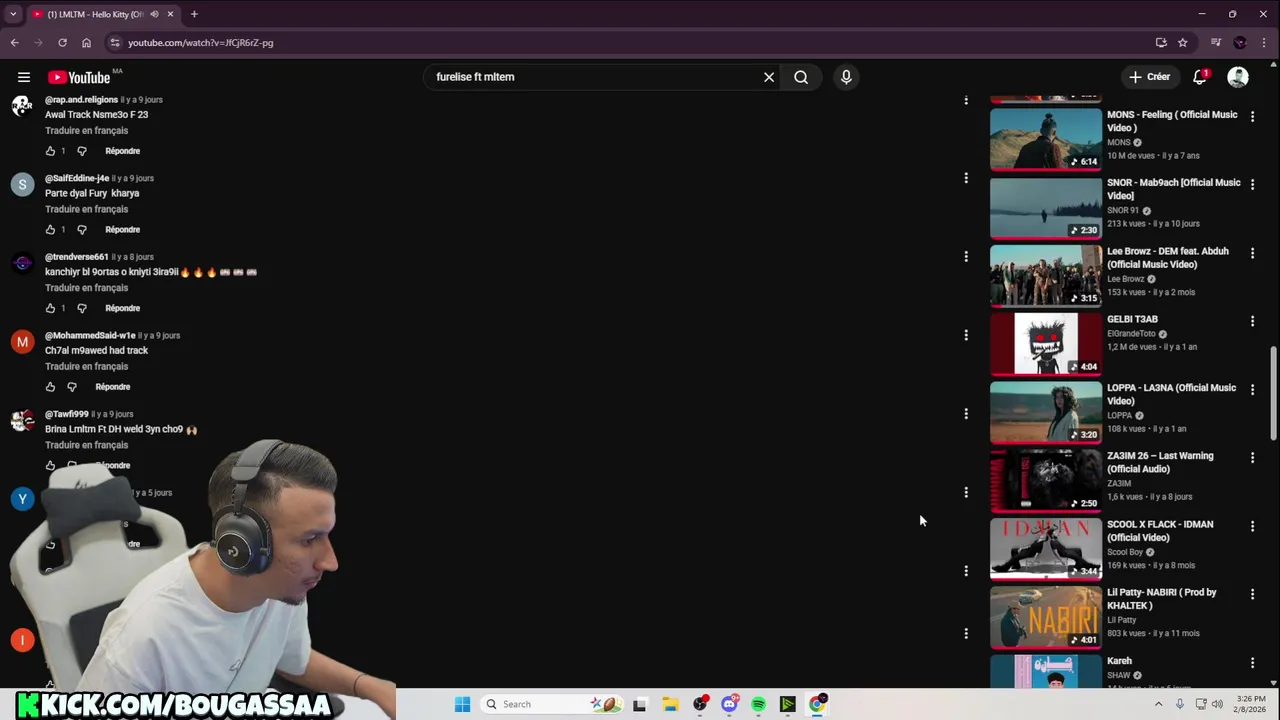The width and height of the screenshot is (1280, 720).
Task: Select the LMLTM - Hello Kitty browser tab
Action: point(102,14)
